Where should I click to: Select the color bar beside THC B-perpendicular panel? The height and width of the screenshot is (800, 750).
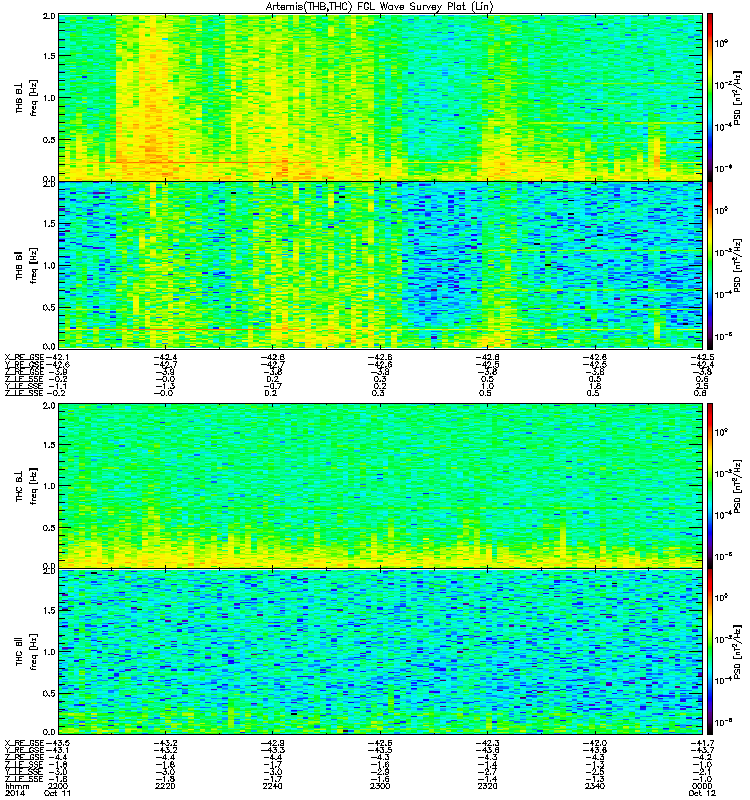click(x=710, y=486)
